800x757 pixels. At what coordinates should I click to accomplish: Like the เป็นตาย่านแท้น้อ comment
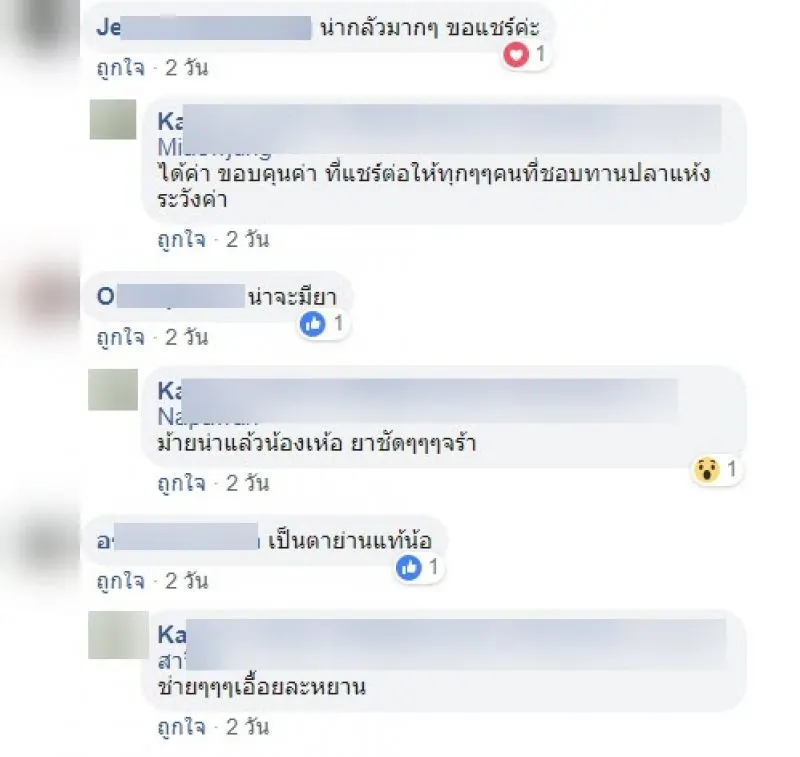click(x=121, y=581)
